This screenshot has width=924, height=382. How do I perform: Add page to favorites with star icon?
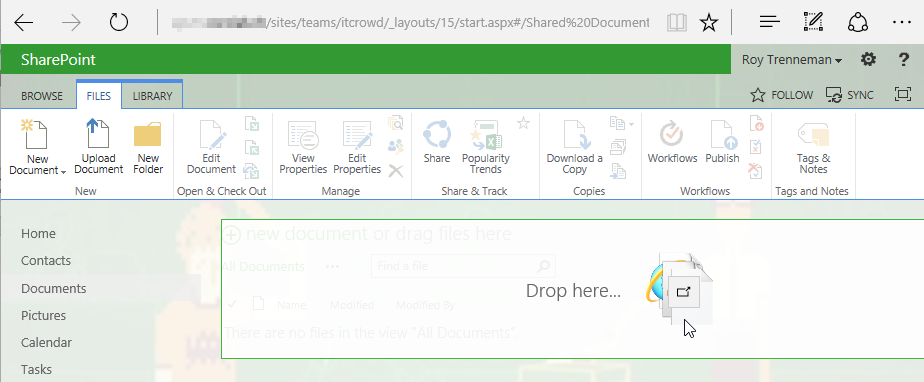(x=709, y=23)
